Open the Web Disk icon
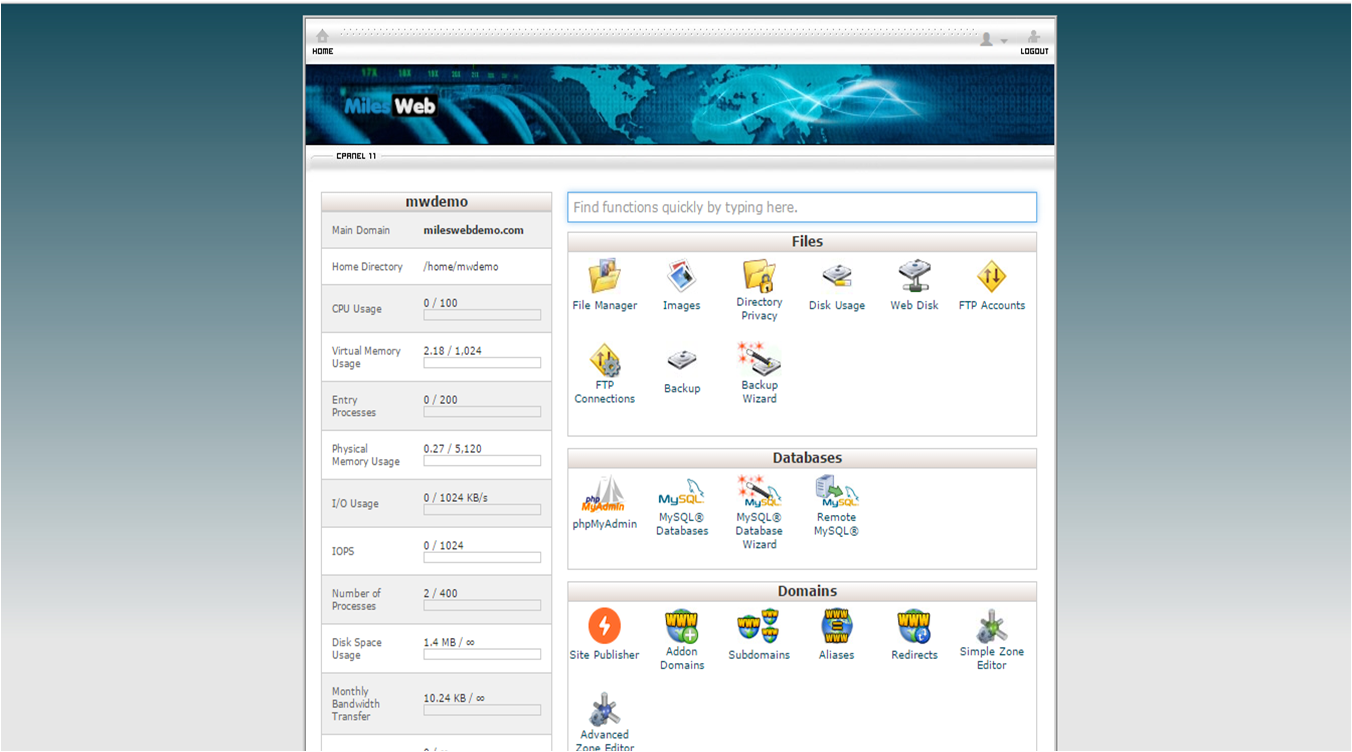Screen dimensions: 1352x752 (915, 276)
